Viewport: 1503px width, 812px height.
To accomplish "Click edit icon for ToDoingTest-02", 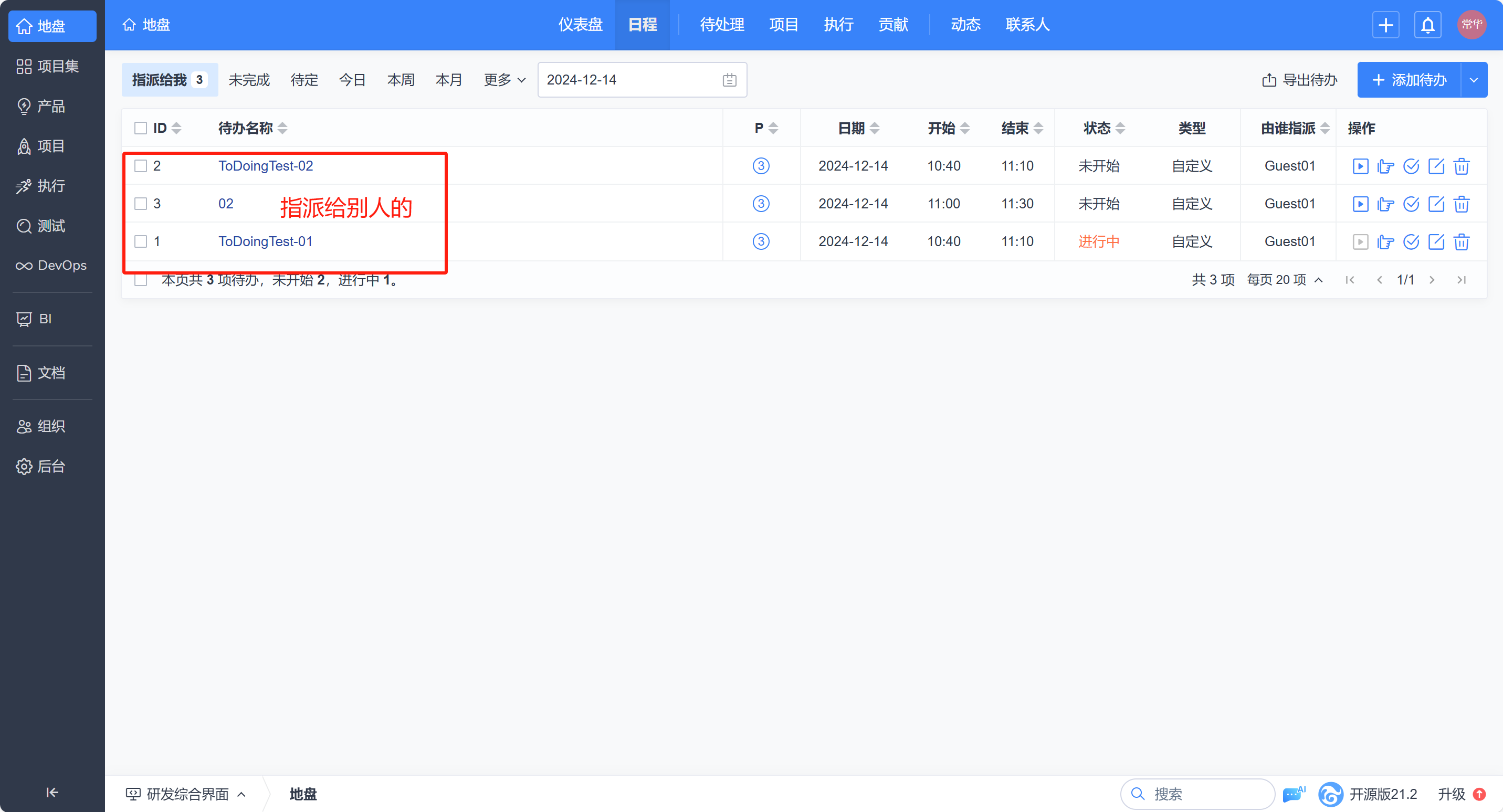I will [1436, 166].
